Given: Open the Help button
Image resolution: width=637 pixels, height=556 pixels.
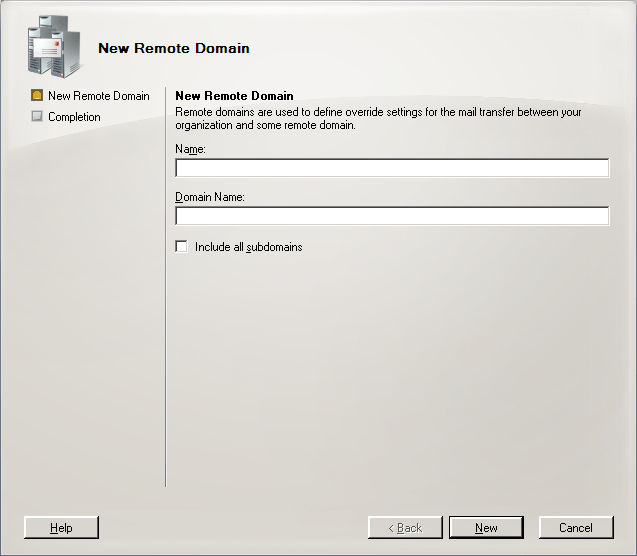Looking at the screenshot, I should pyautogui.click(x=61, y=528).
